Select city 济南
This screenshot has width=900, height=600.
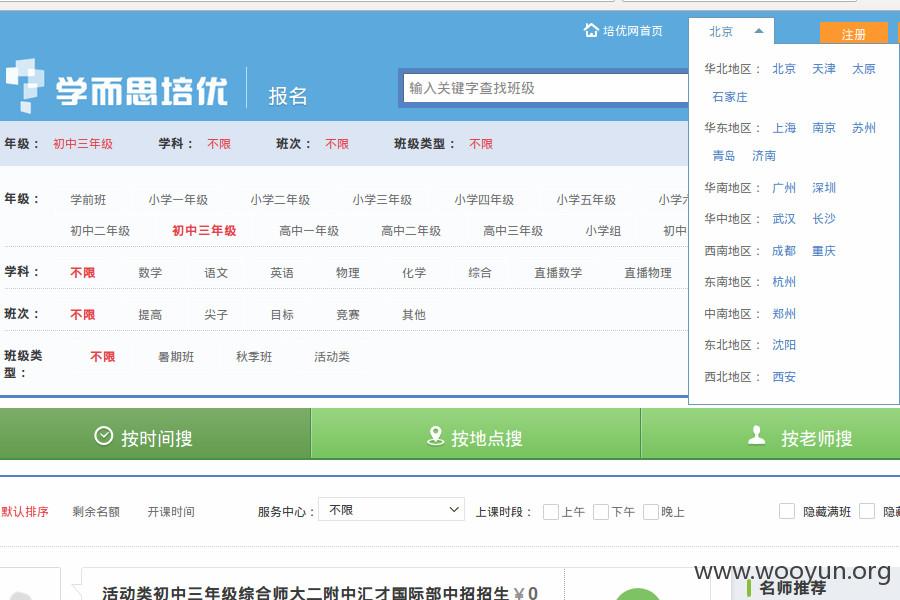pyautogui.click(x=764, y=156)
